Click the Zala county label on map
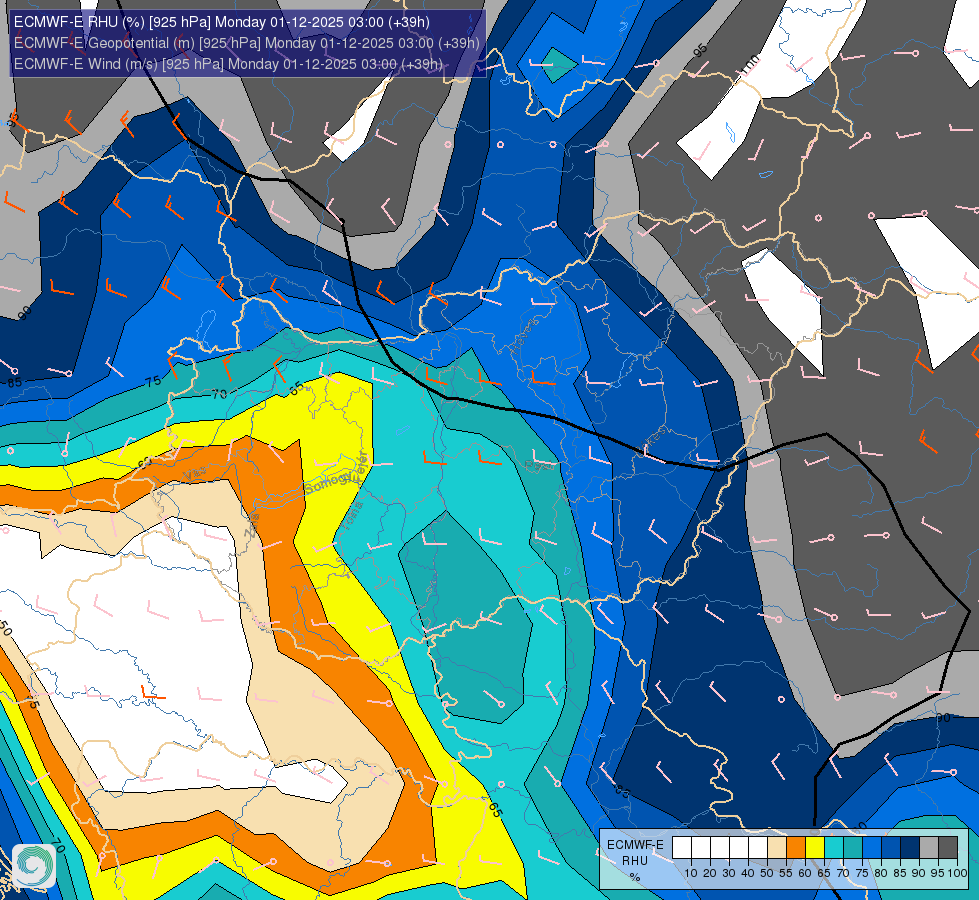979x900 pixels. coord(251,528)
